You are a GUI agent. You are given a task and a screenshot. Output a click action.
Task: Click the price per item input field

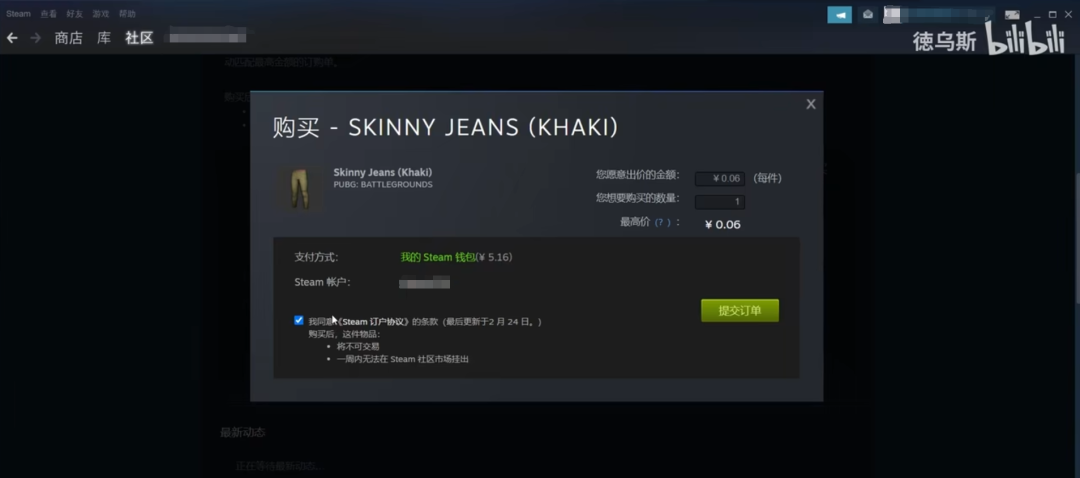point(720,178)
